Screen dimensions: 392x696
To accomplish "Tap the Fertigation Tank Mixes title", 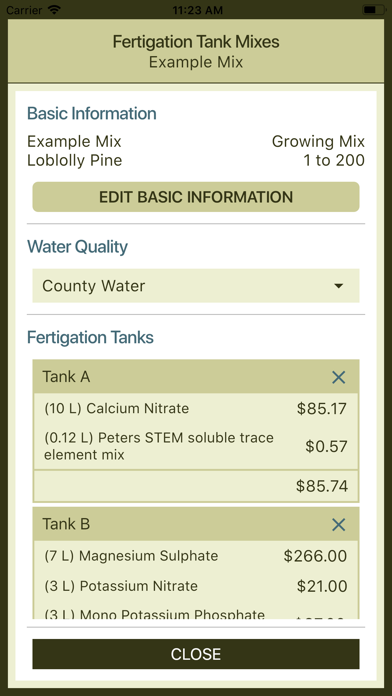I will click(196, 42).
